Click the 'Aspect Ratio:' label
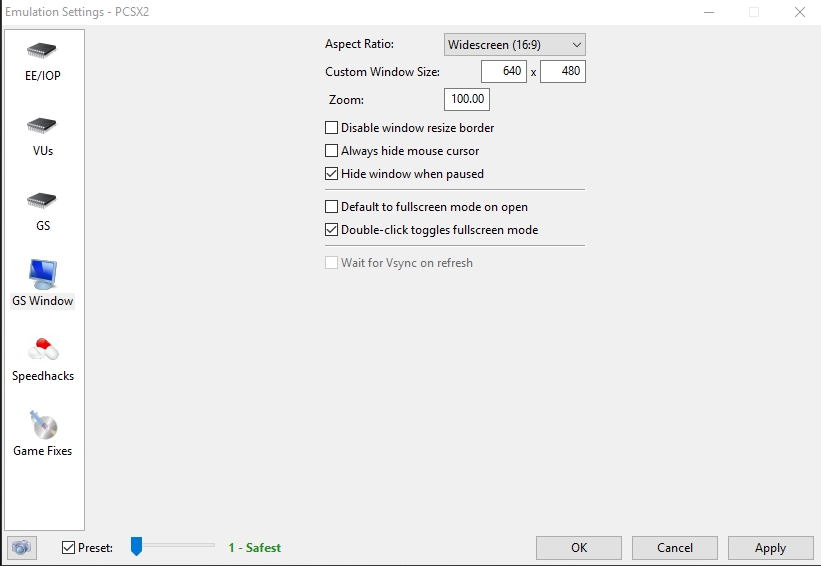Image resolution: width=821 pixels, height=566 pixels. 359,44
